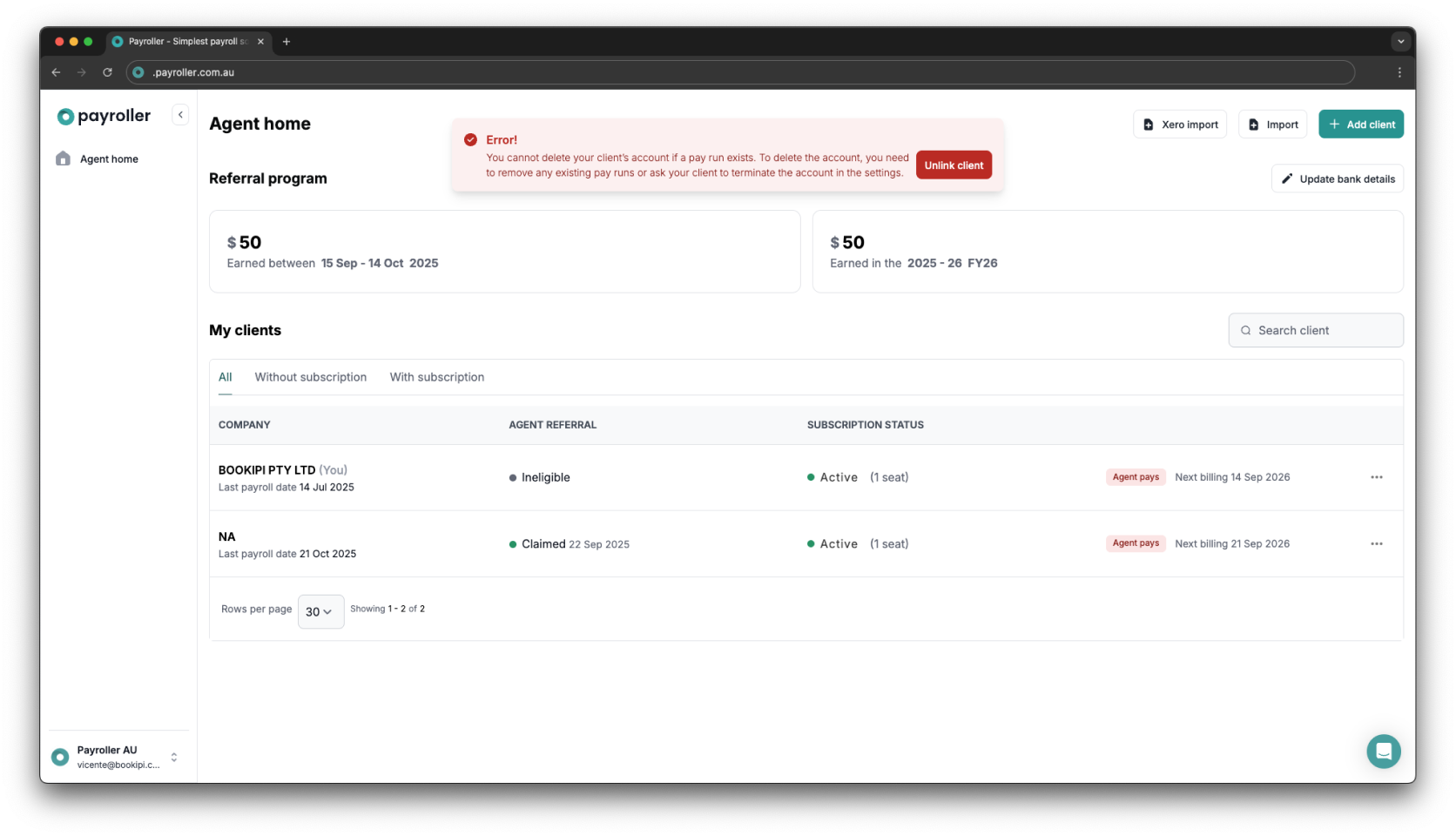Reload the page with refresh icon
The height and width of the screenshot is (836, 1456).
coord(107,72)
